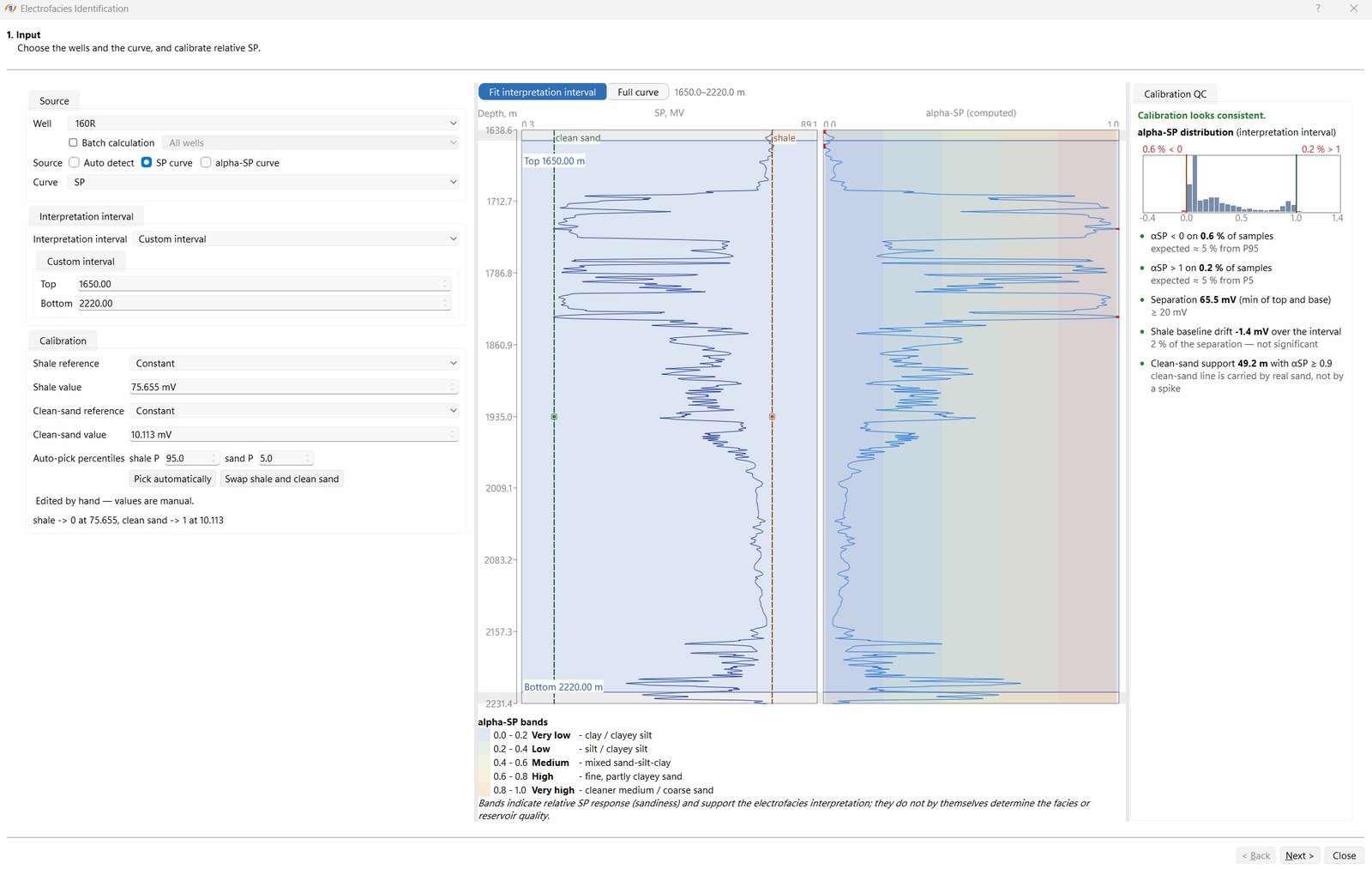Image resolution: width=1372 pixels, height=869 pixels.
Task: Select the alpha-SP curve source option
Action: pos(206,163)
